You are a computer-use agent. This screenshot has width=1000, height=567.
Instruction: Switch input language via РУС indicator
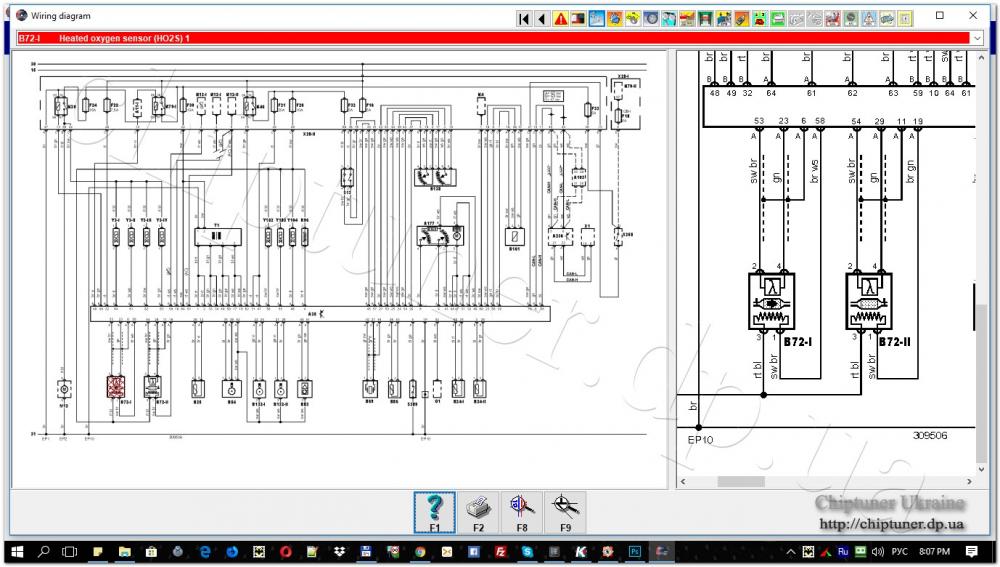point(899,552)
